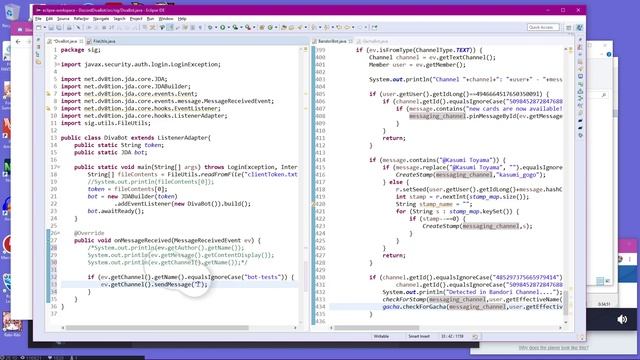
Task: Click the warning marker on line 9
Action: click(48, 109)
